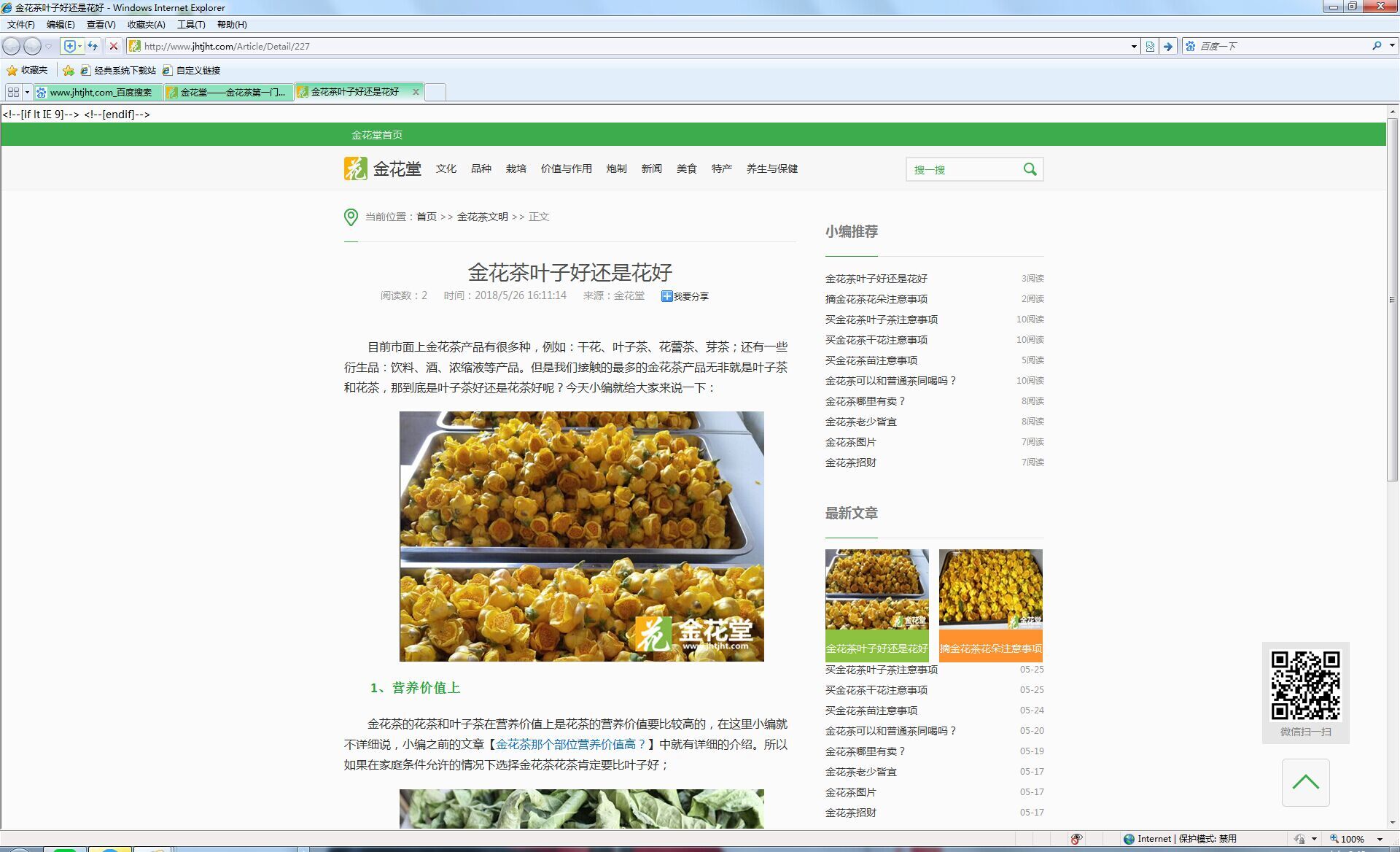Click the browser URL address field
This screenshot has height=852, width=1400.
[x=634, y=46]
